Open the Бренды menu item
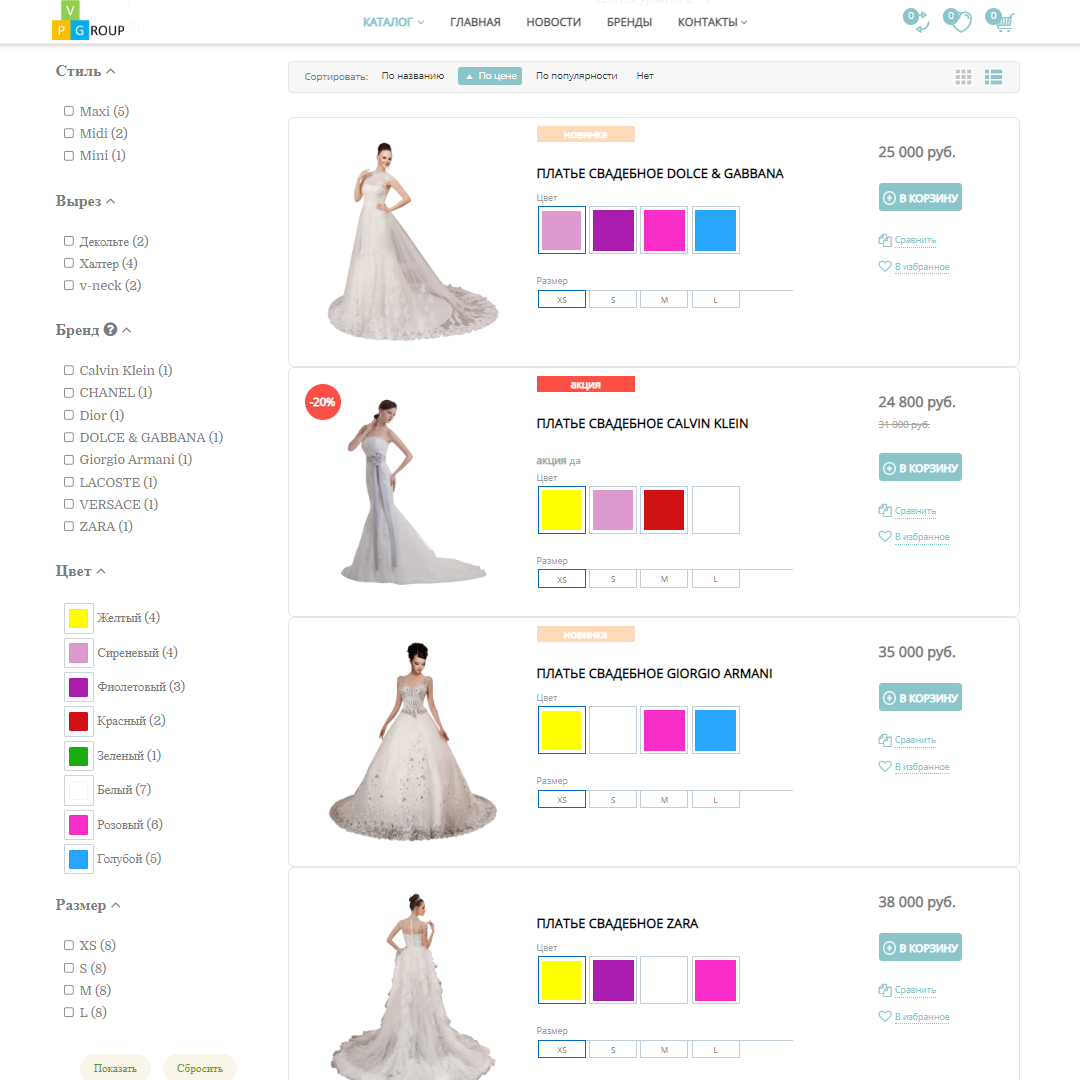 [x=629, y=22]
